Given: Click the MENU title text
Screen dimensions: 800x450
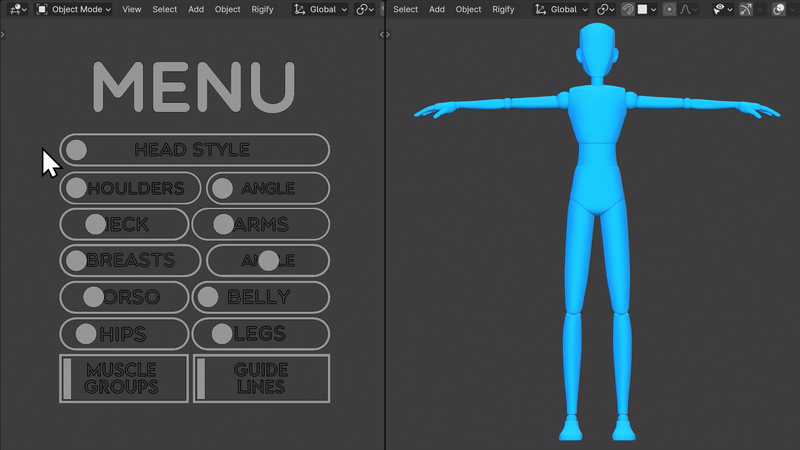Looking at the screenshot, I should click(x=194, y=87).
